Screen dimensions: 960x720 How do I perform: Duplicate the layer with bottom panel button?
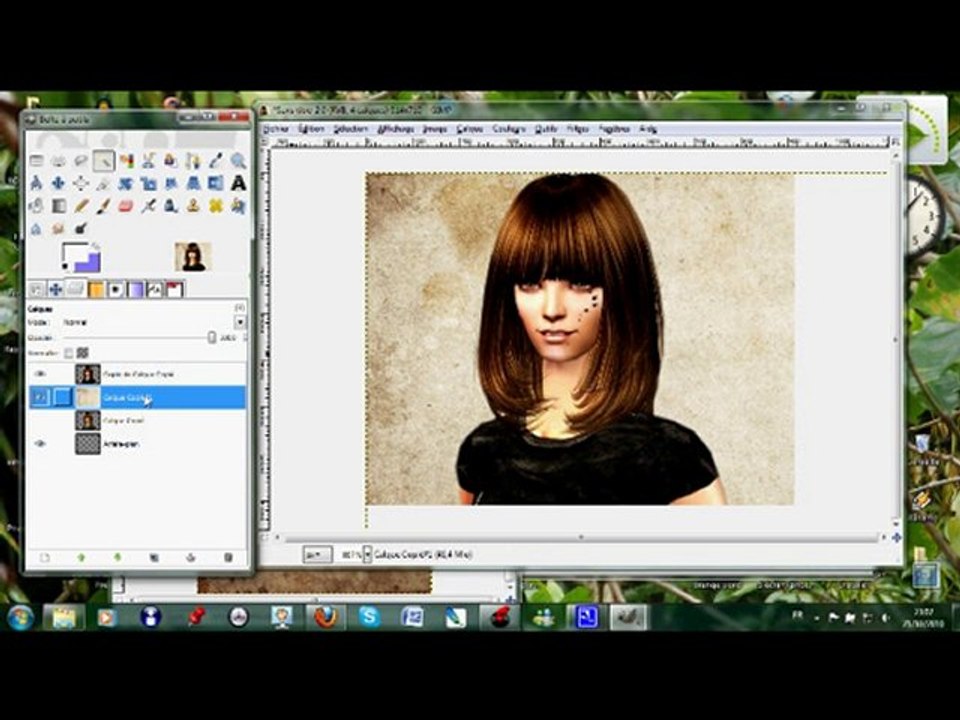point(154,557)
